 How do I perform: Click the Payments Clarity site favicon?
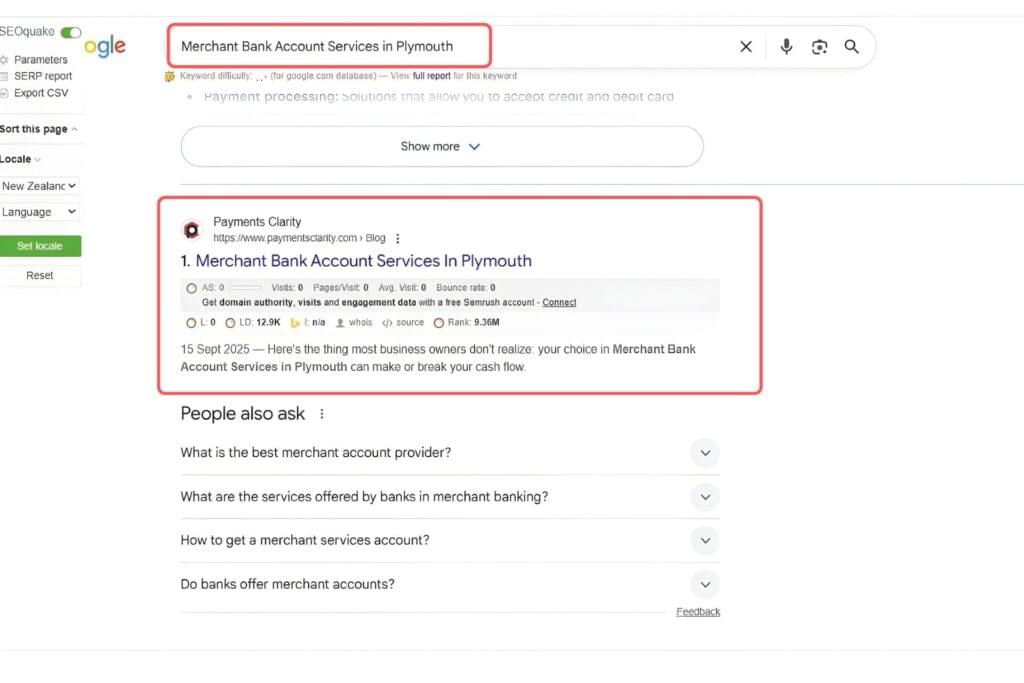(191, 230)
